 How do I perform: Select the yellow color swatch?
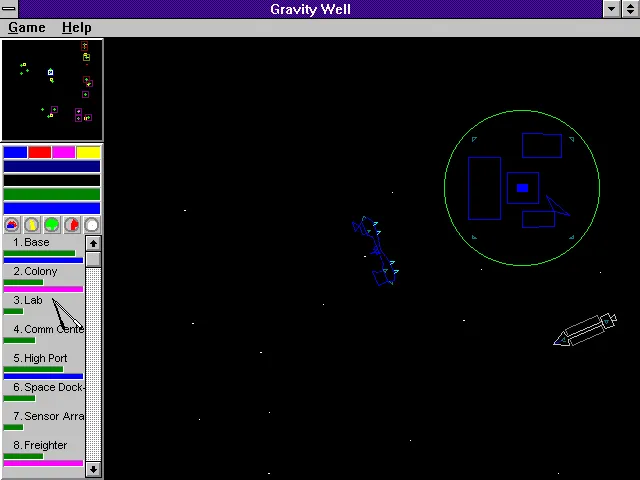tap(88, 152)
